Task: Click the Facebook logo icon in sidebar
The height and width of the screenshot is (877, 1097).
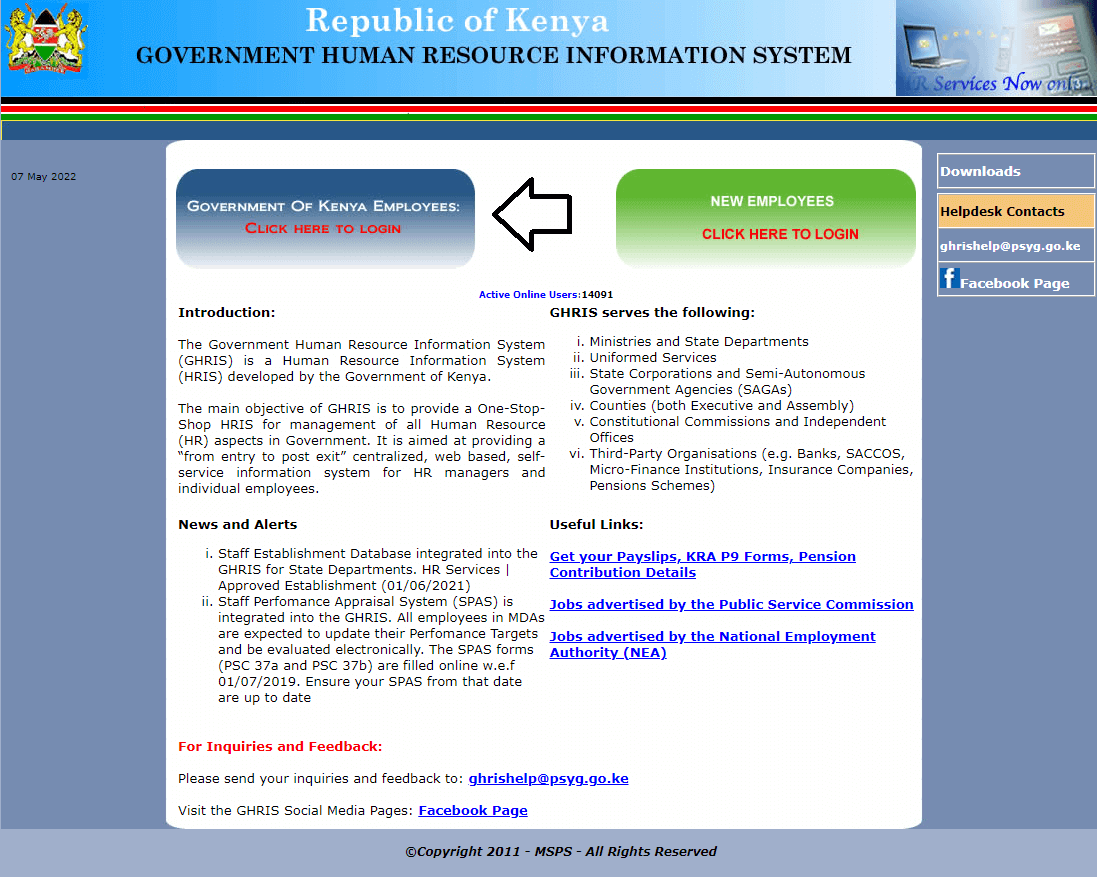Action: [x=949, y=278]
